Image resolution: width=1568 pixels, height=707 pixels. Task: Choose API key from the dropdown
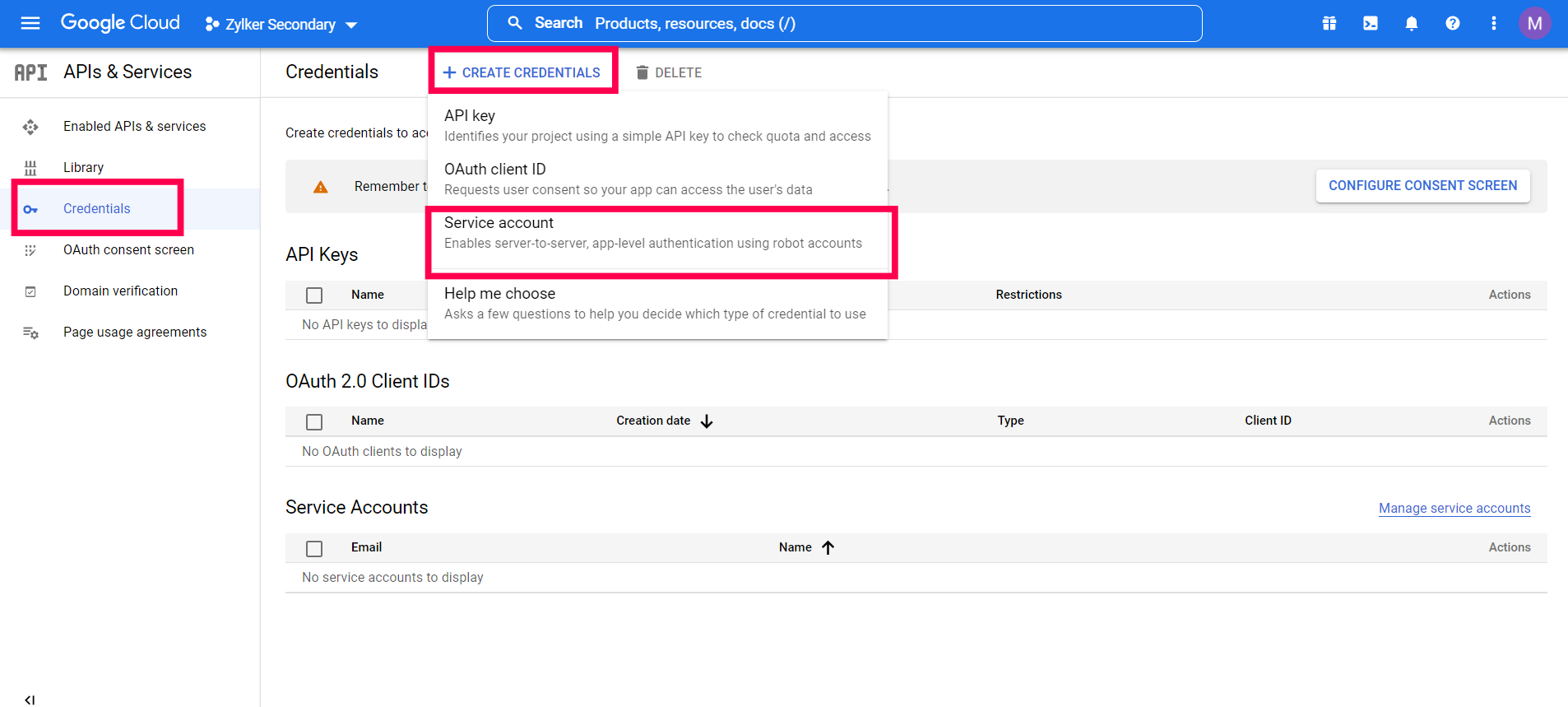[x=657, y=125]
